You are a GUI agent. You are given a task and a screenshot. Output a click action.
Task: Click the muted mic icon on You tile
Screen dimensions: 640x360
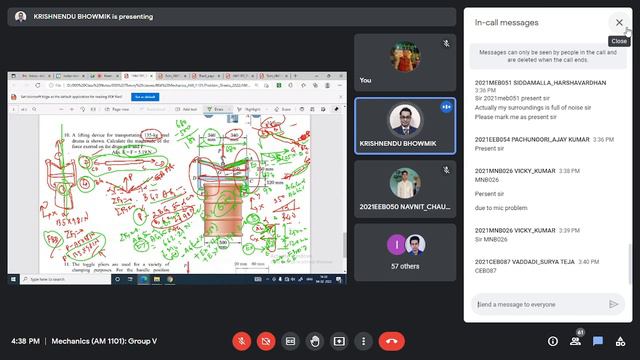pyautogui.click(x=446, y=43)
